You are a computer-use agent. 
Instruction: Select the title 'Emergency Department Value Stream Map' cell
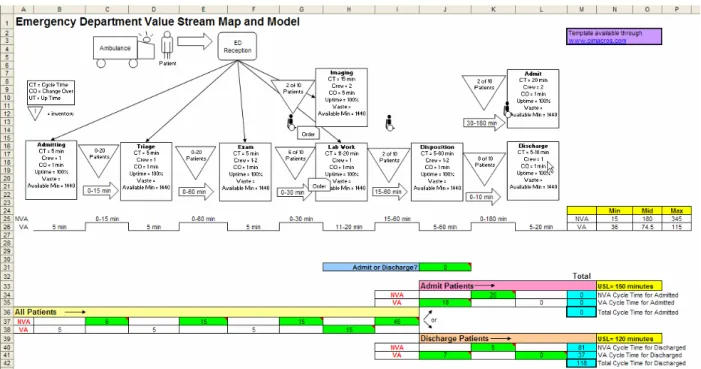point(157,21)
